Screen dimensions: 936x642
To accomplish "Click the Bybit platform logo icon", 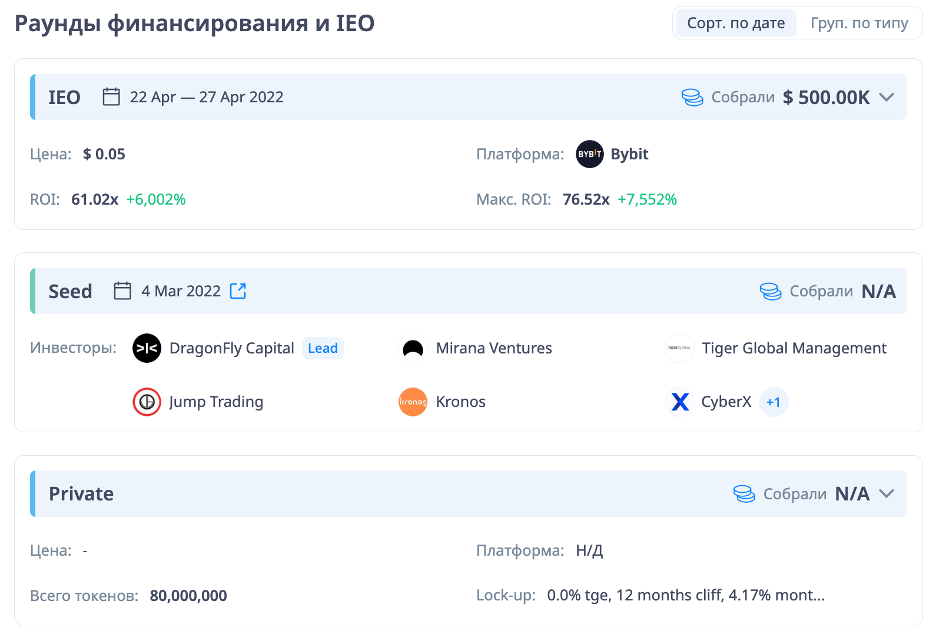I will pyautogui.click(x=590, y=154).
